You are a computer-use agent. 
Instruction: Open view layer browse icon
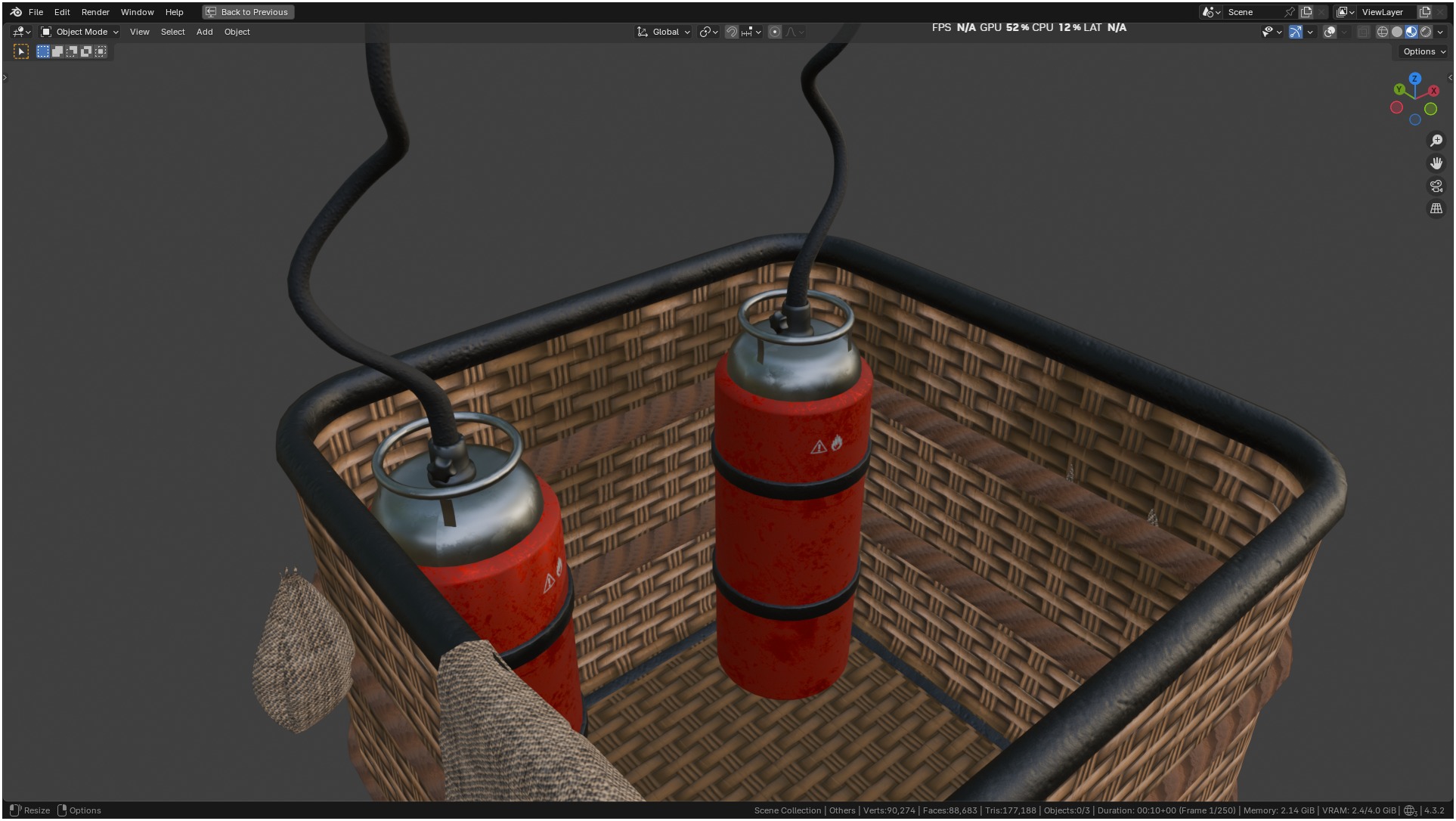point(1346,12)
